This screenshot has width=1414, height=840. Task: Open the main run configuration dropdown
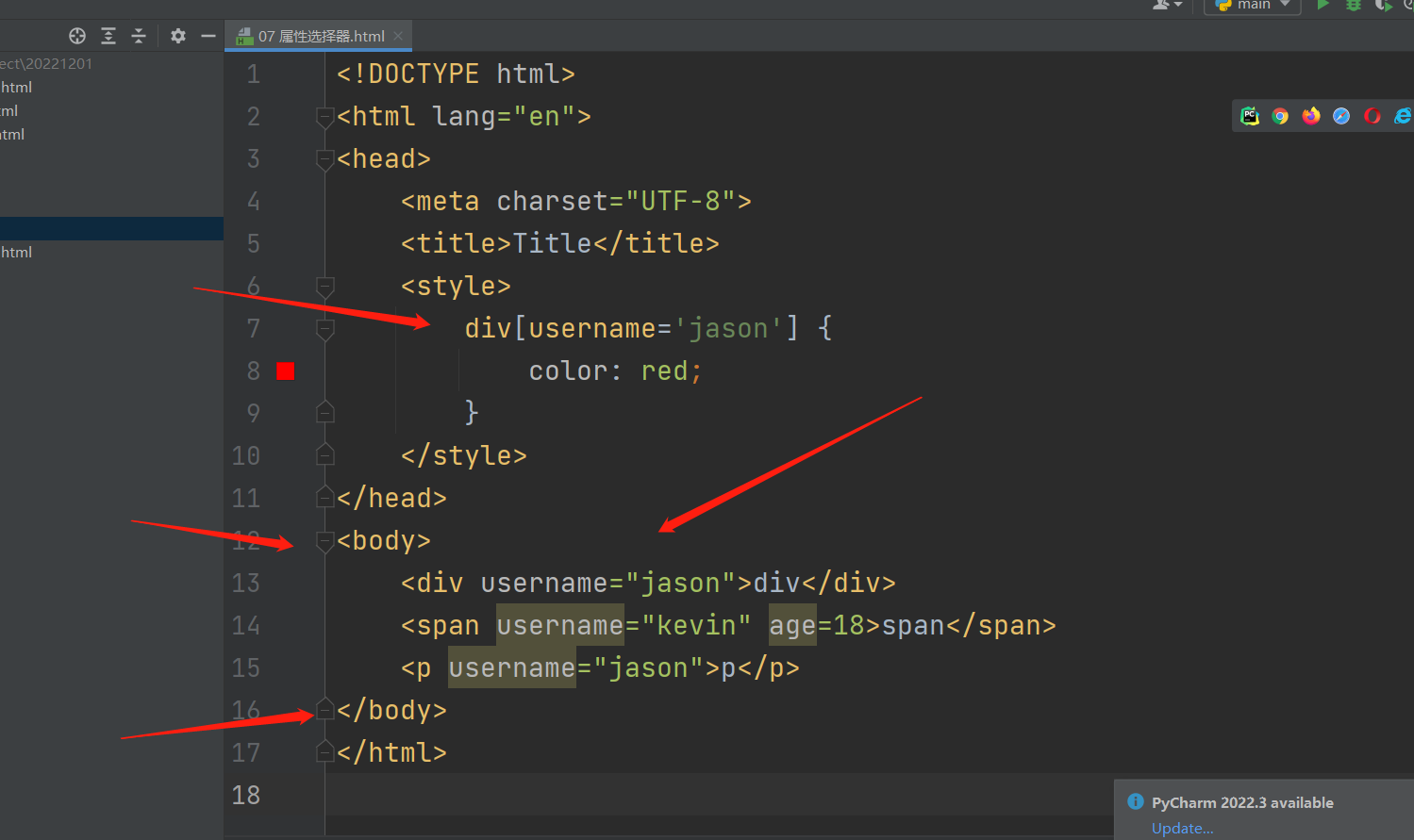pos(1253,5)
